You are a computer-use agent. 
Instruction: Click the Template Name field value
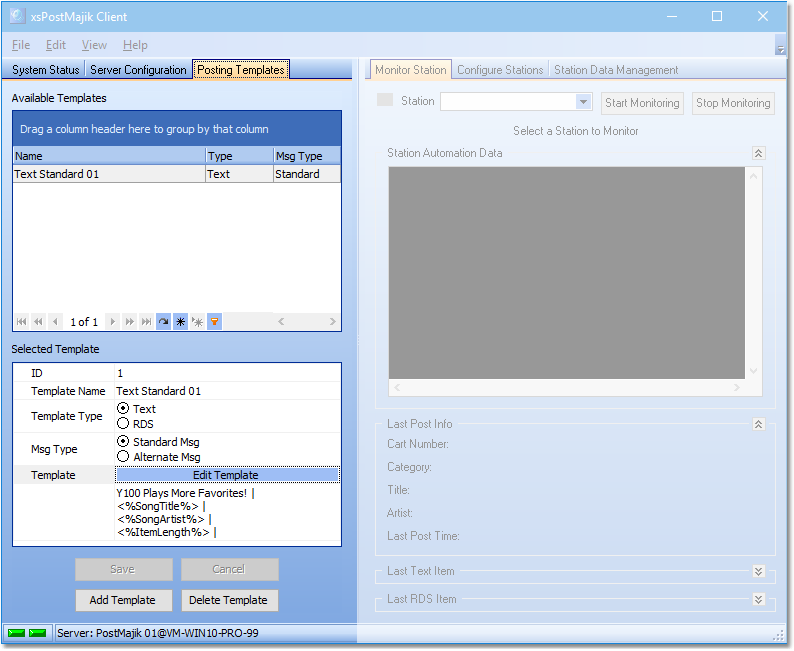pyautogui.click(x=227, y=391)
